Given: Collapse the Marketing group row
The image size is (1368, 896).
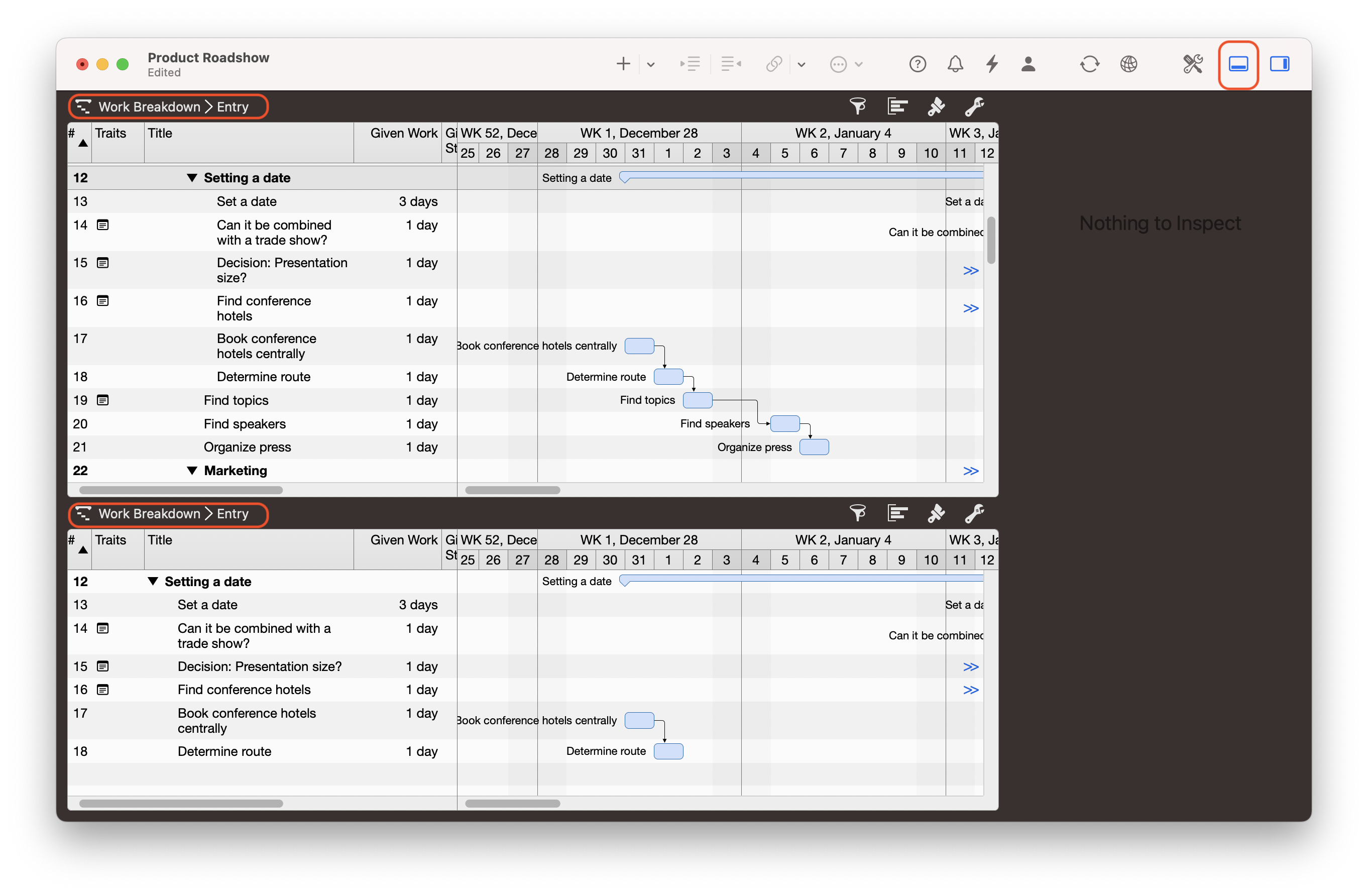Looking at the screenshot, I should pyautogui.click(x=192, y=470).
